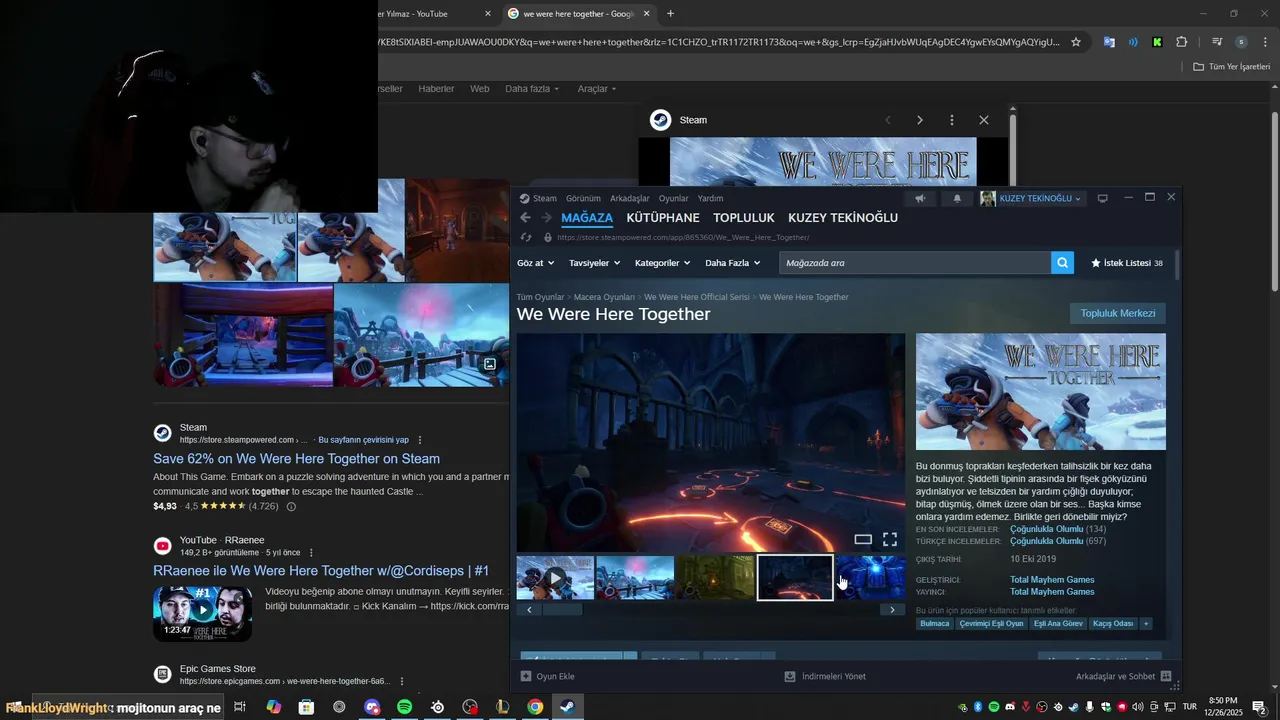Click Oyun Ekle at Steam bottom bar
This screenshot has width=1280, height=720.
point(548,676)
